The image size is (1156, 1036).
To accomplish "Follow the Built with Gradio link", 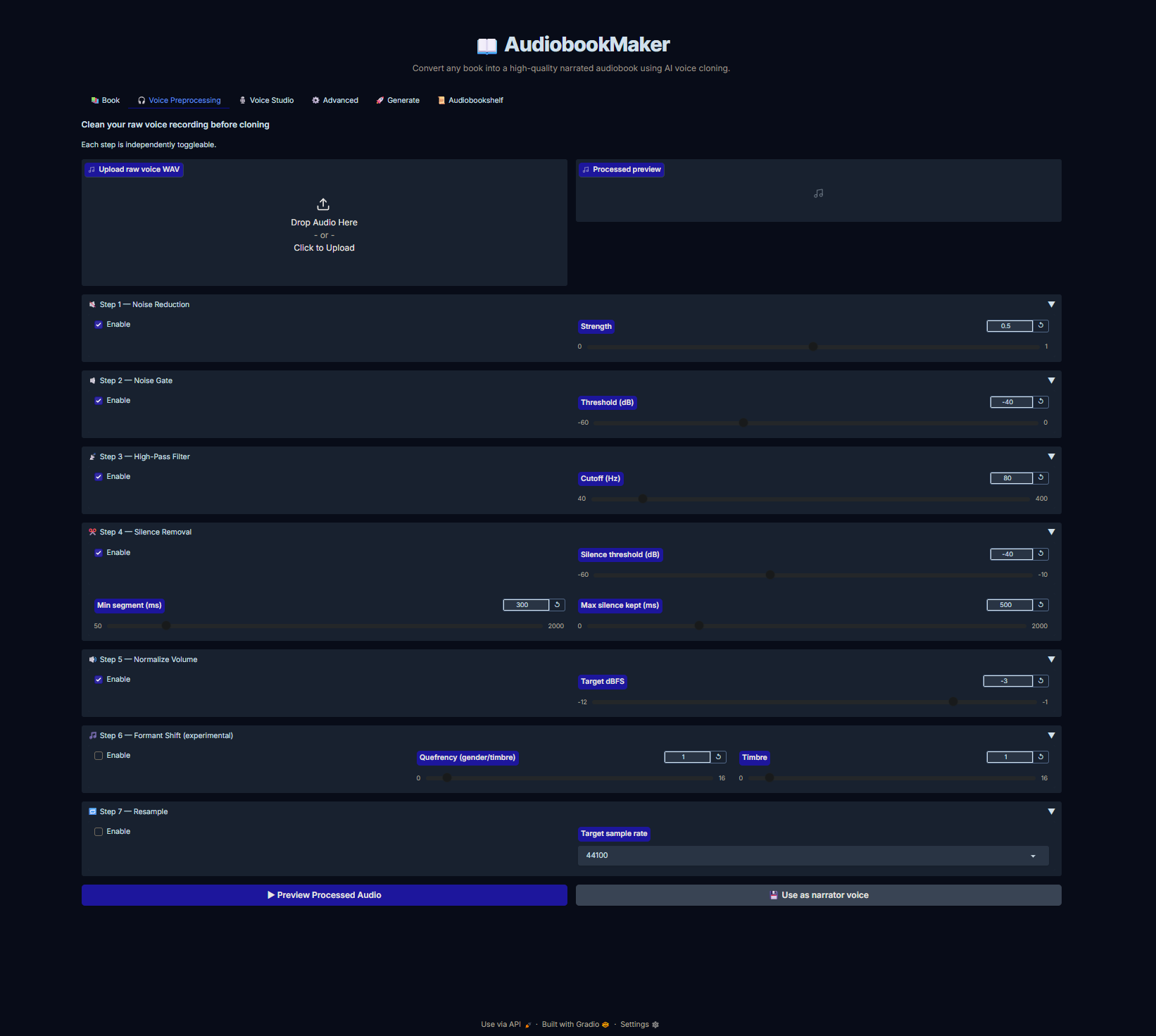I will [575, 1025].
